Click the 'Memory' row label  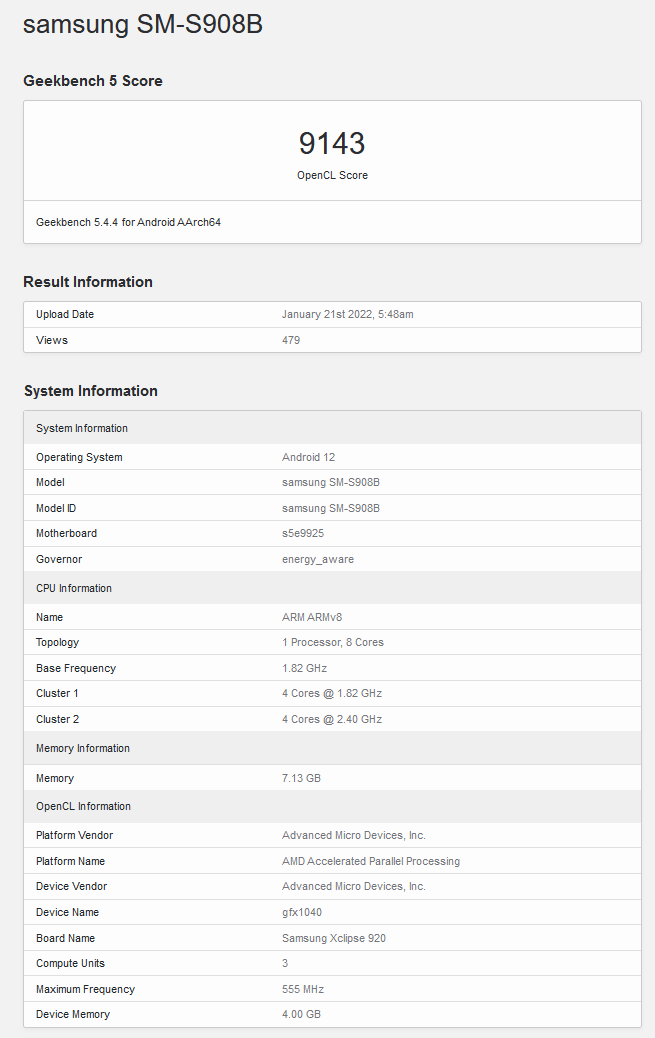pos(55,778)
